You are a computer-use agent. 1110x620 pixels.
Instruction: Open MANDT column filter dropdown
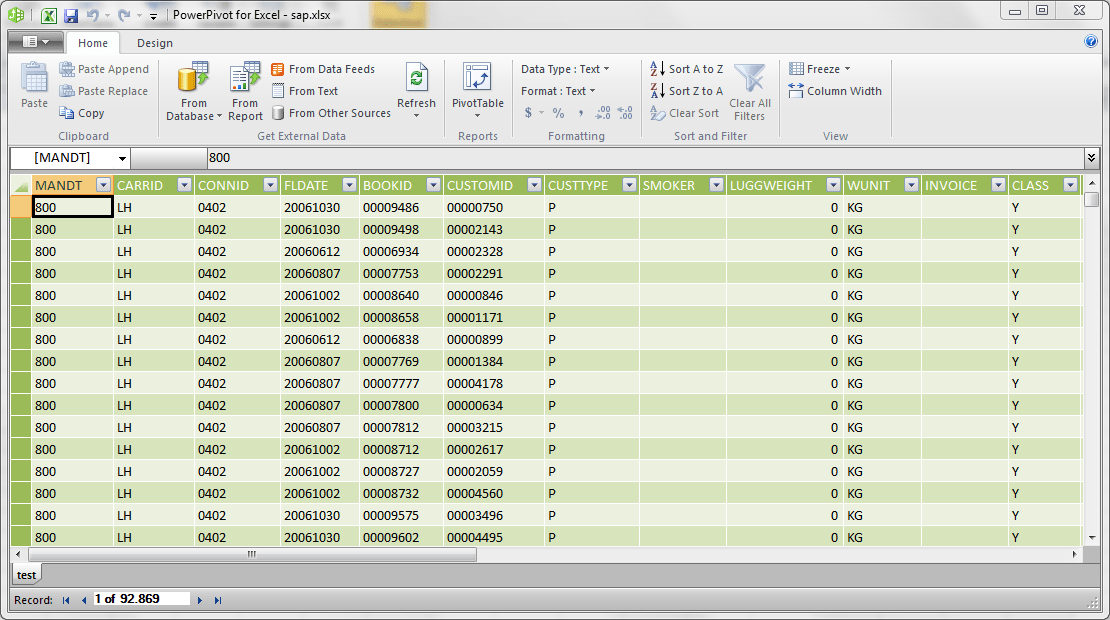coord(103,185)
